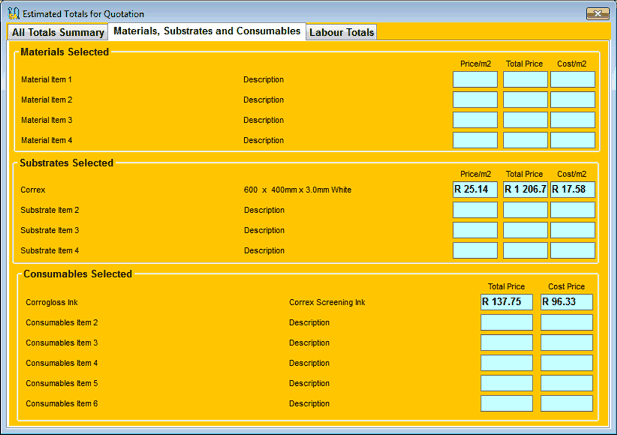Click Correx Cost/m2 field showing R 17.58
The height and width of the screenshot is (435, 617).
572,189
